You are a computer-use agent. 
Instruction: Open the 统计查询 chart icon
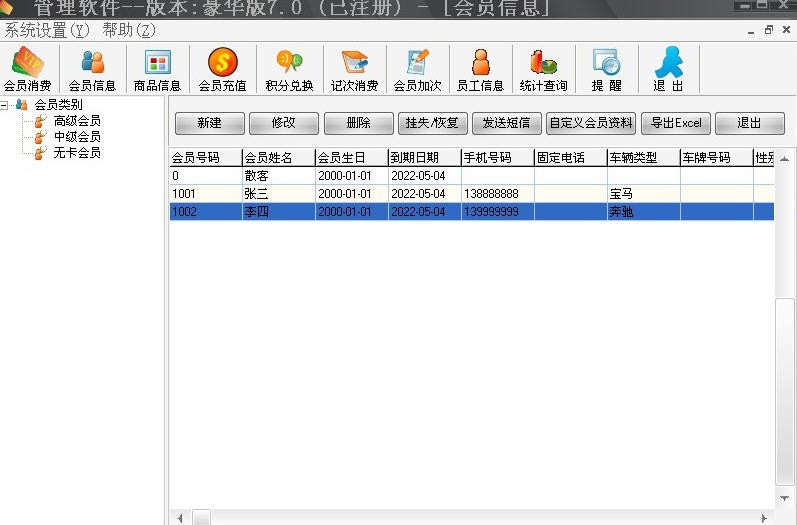[x=543, y=62]
